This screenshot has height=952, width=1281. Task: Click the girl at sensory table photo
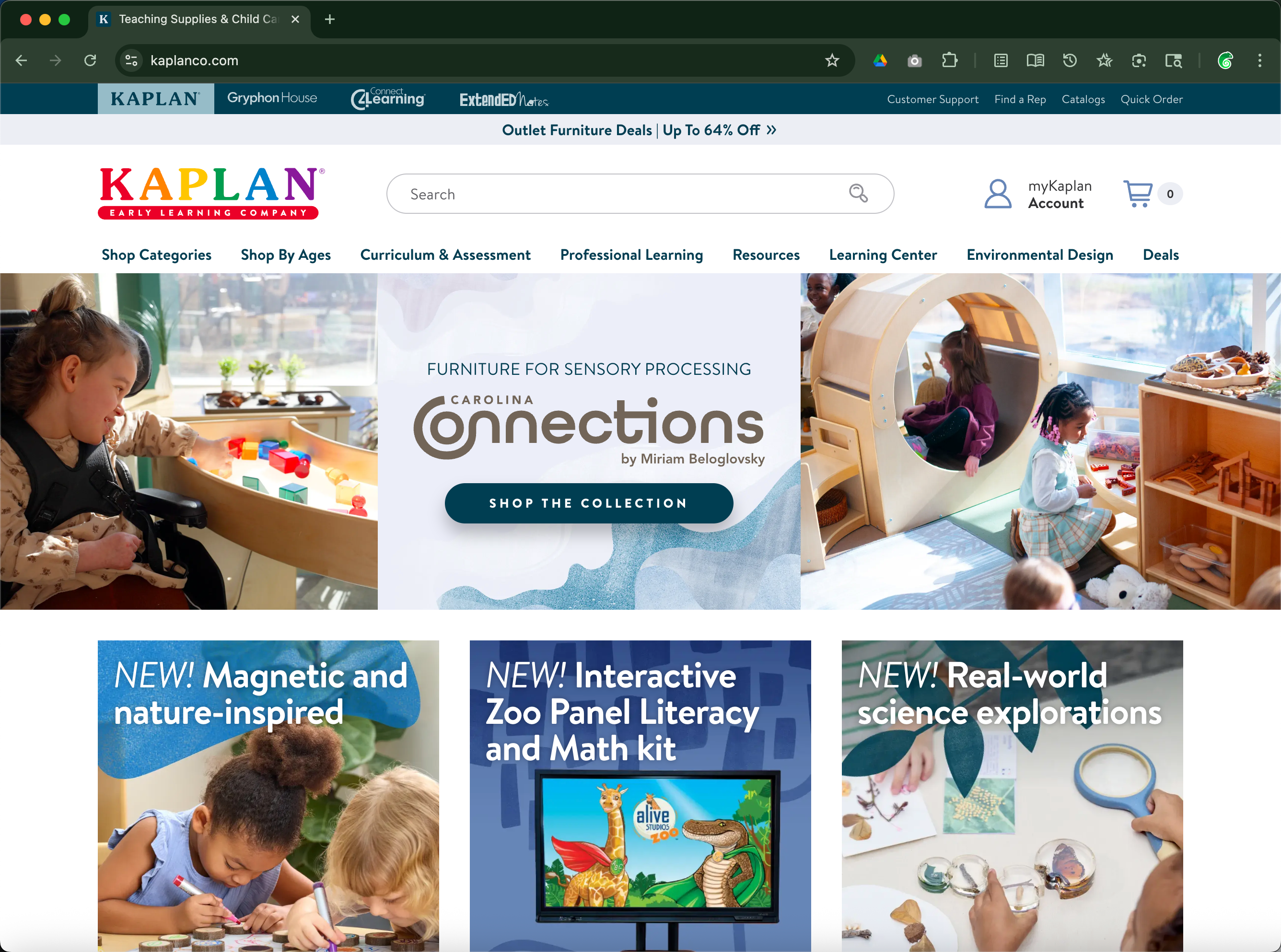point(188,441)
